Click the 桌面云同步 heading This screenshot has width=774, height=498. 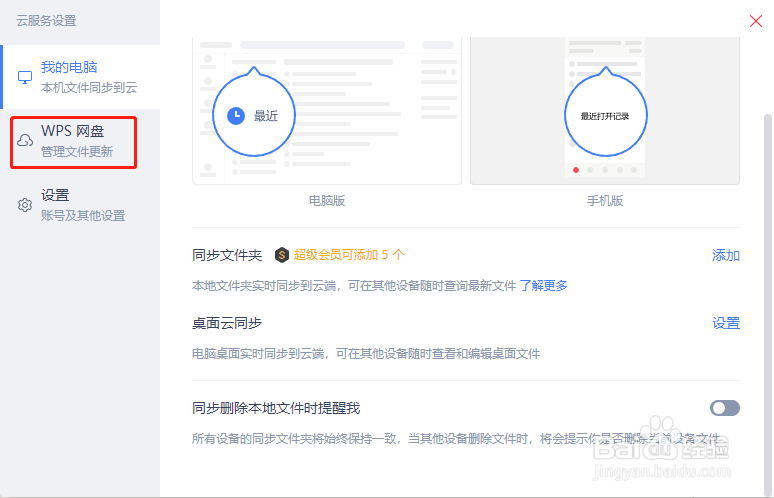pos(227,323)
